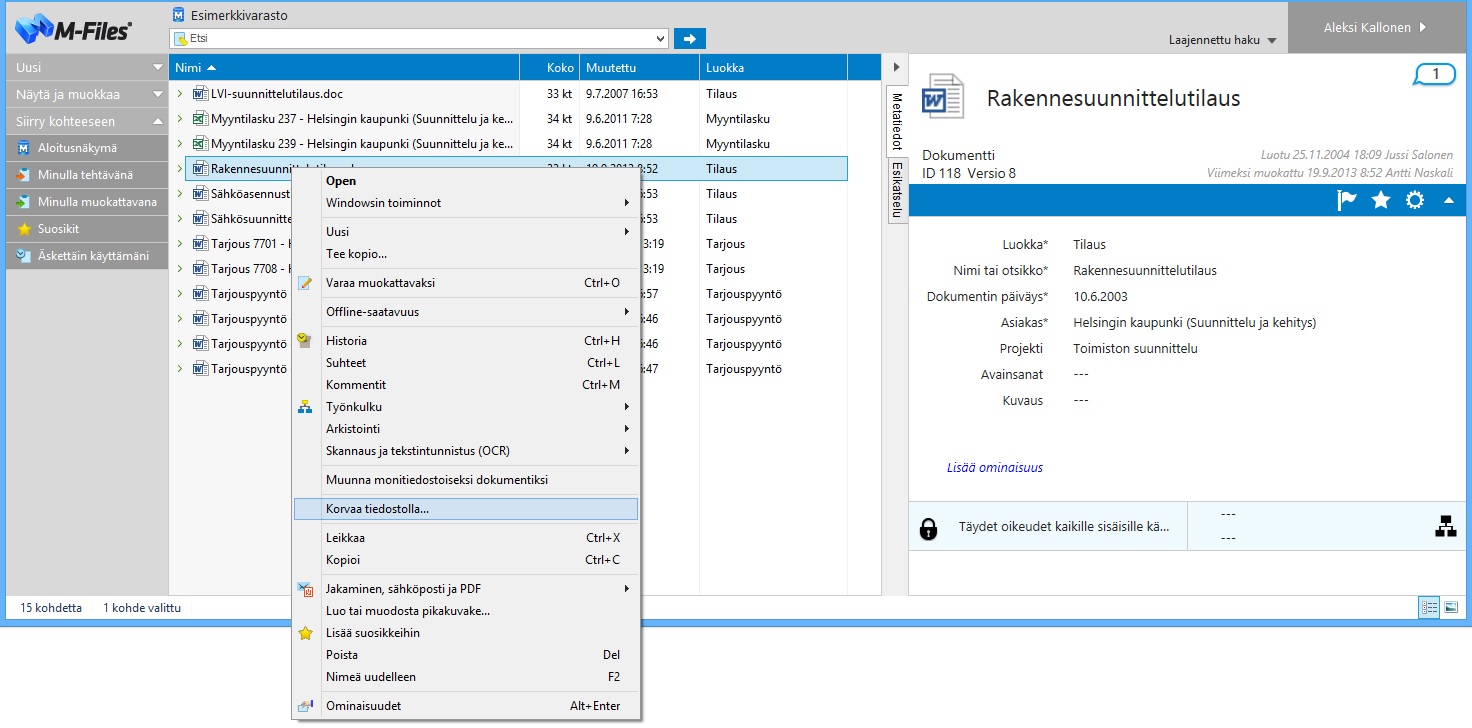Open the Etsi search dropdown arrow
Viewport: 1472px width, 728px height.
[x=659, y=38]
